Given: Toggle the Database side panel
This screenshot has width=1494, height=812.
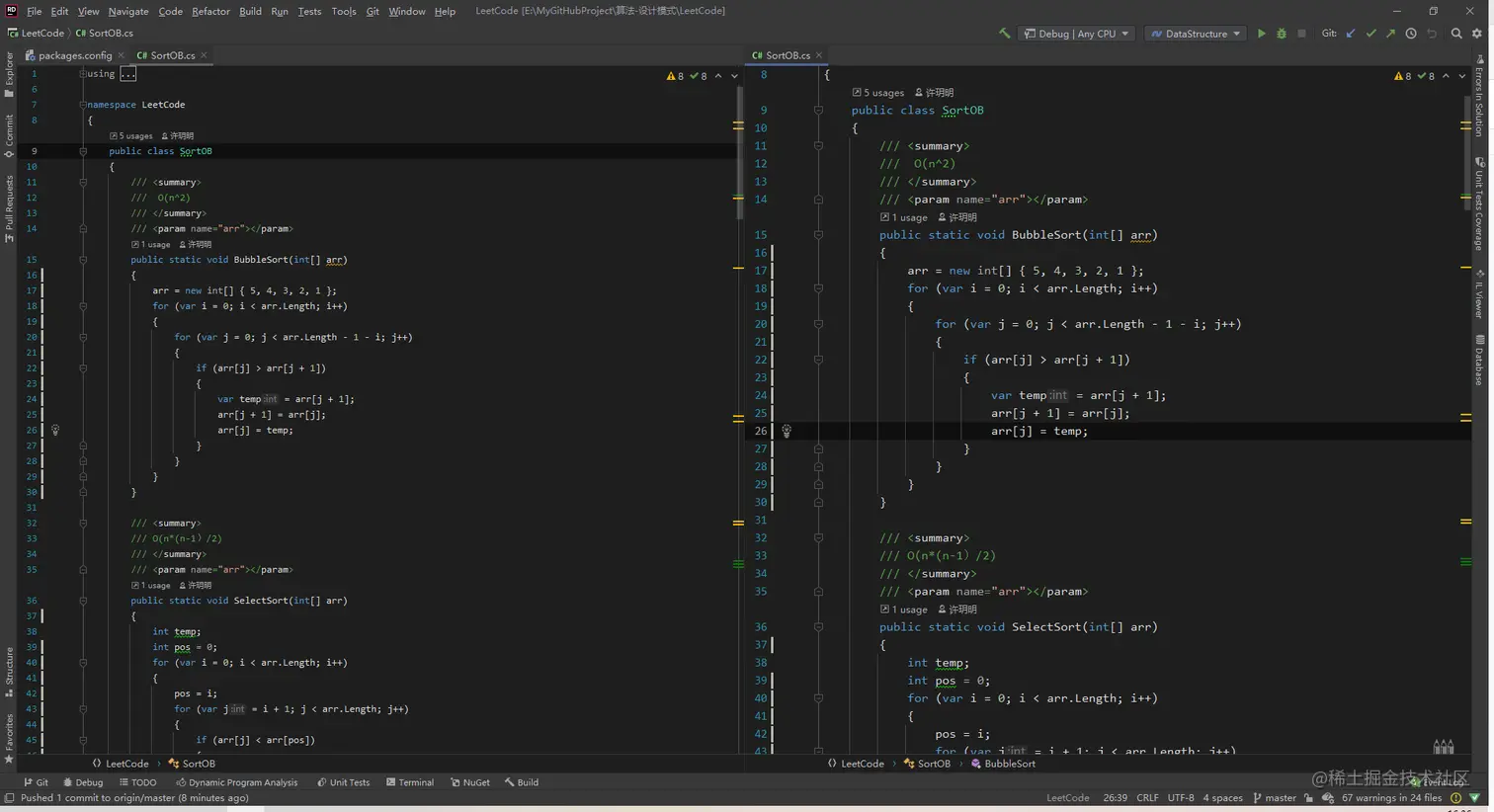Looking at the screenshot, I should [x=1479, y=360].
